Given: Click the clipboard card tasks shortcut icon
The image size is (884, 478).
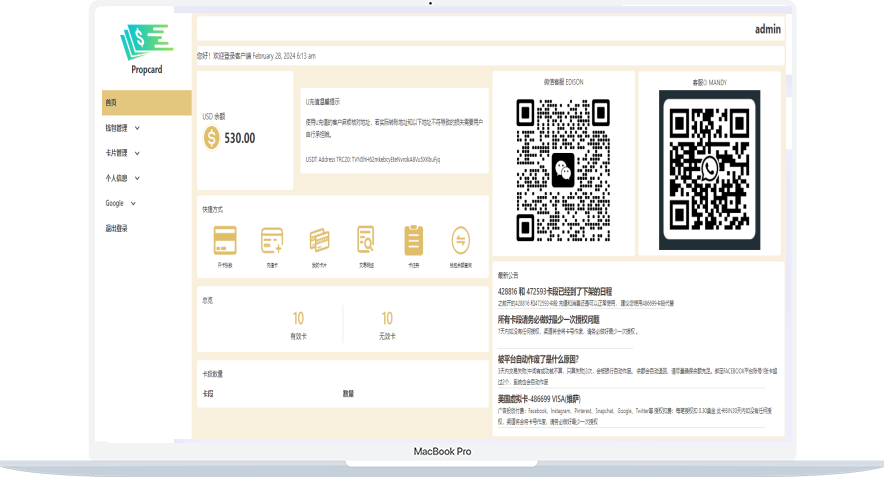Looking at the screenshot, I should [x=413, y=240].
